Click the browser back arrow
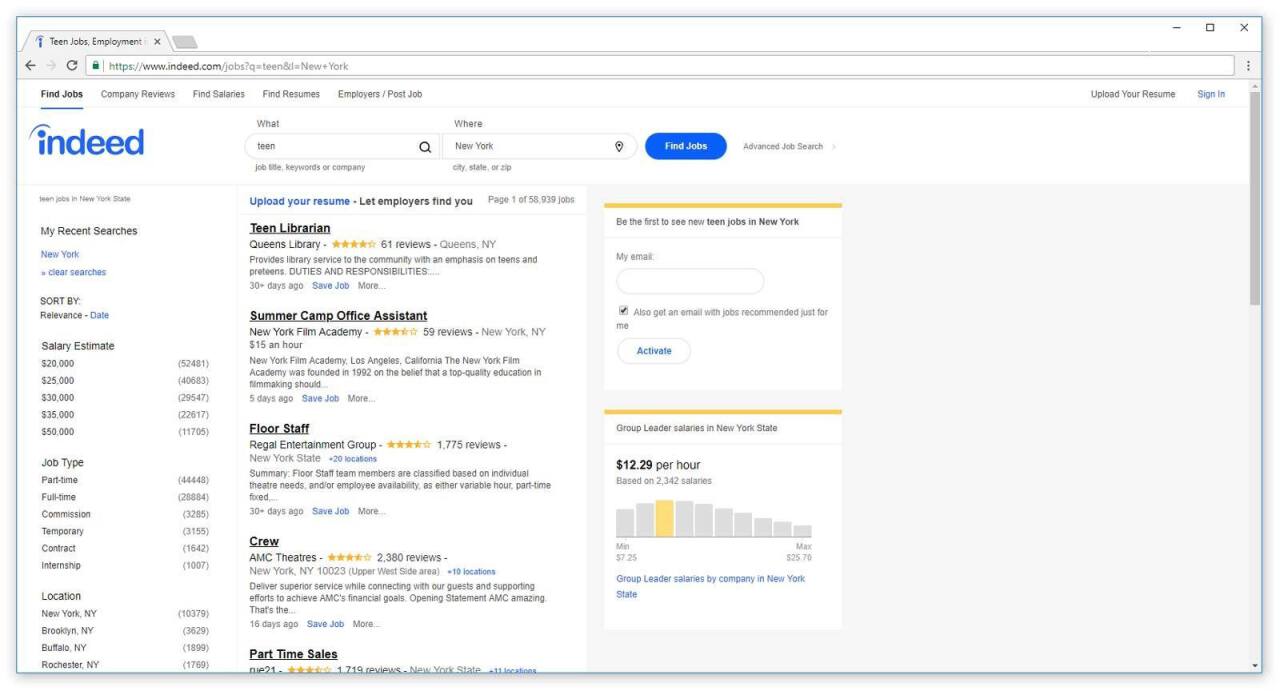This screenshot has height=691, width=1280. (30, 66)
